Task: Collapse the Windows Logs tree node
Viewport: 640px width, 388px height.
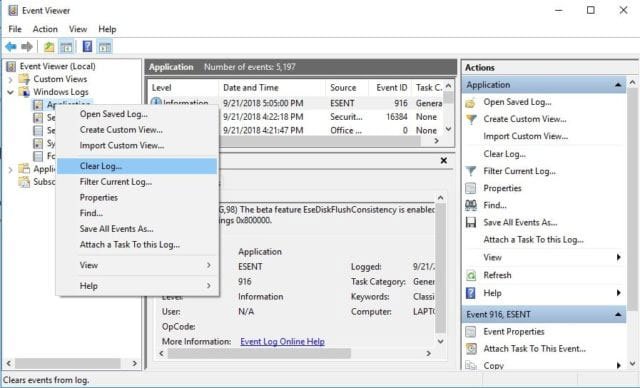Action: point(11,92)
